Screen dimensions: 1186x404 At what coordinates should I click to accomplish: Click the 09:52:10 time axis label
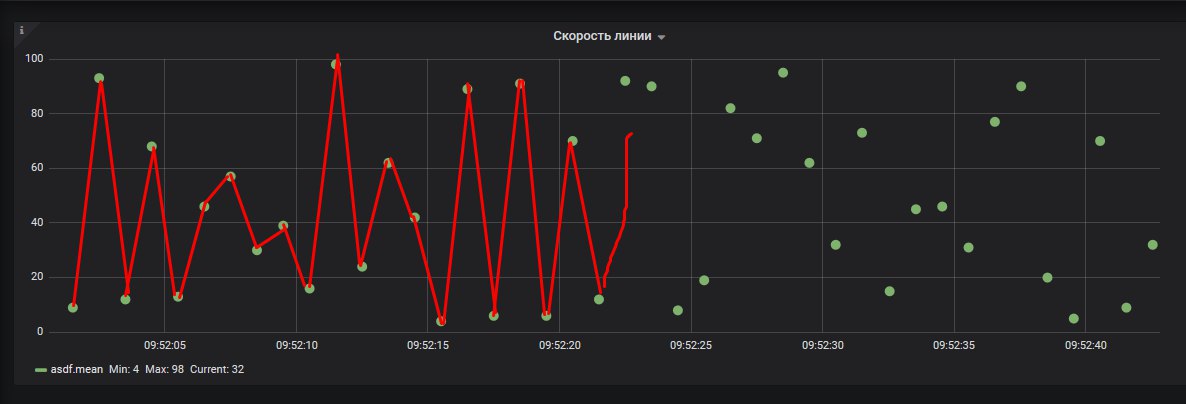pos(296,345)
